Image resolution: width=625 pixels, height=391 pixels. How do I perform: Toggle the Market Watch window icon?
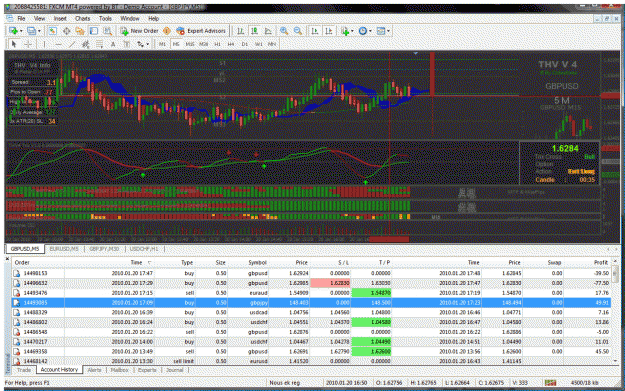tap(53, 31)
